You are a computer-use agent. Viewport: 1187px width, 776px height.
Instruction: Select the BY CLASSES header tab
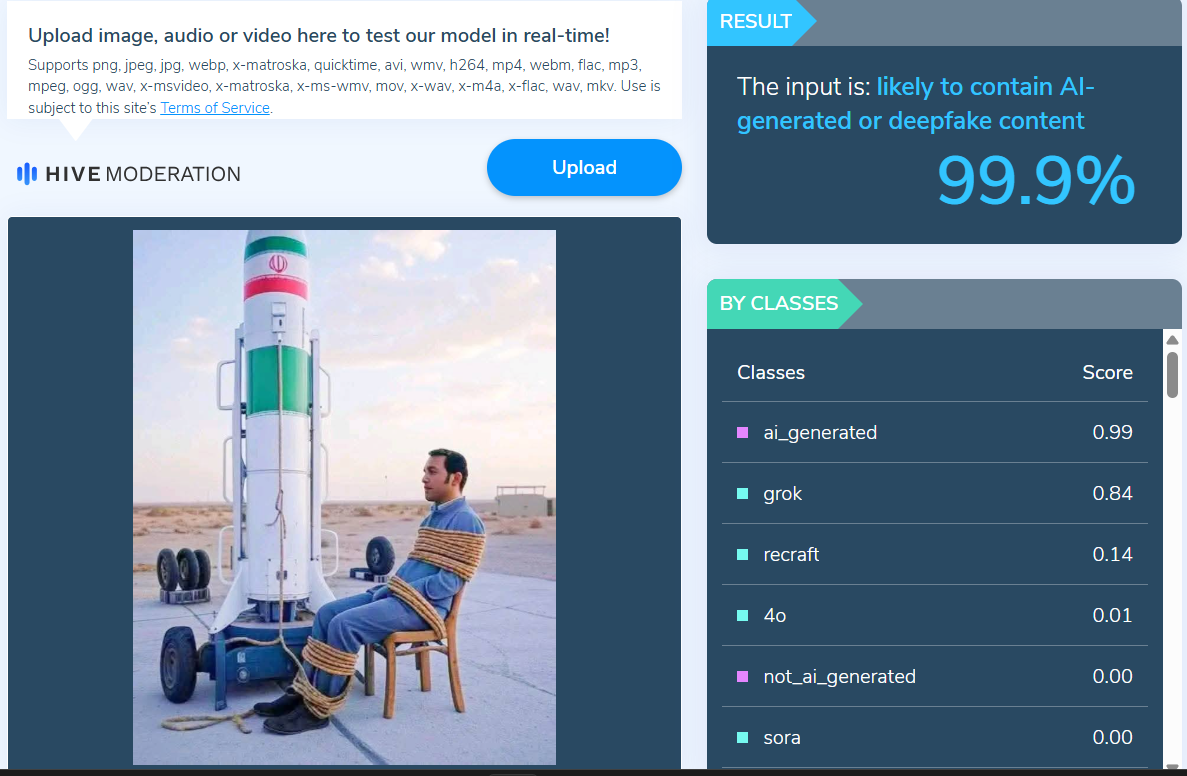coord(779,303)
